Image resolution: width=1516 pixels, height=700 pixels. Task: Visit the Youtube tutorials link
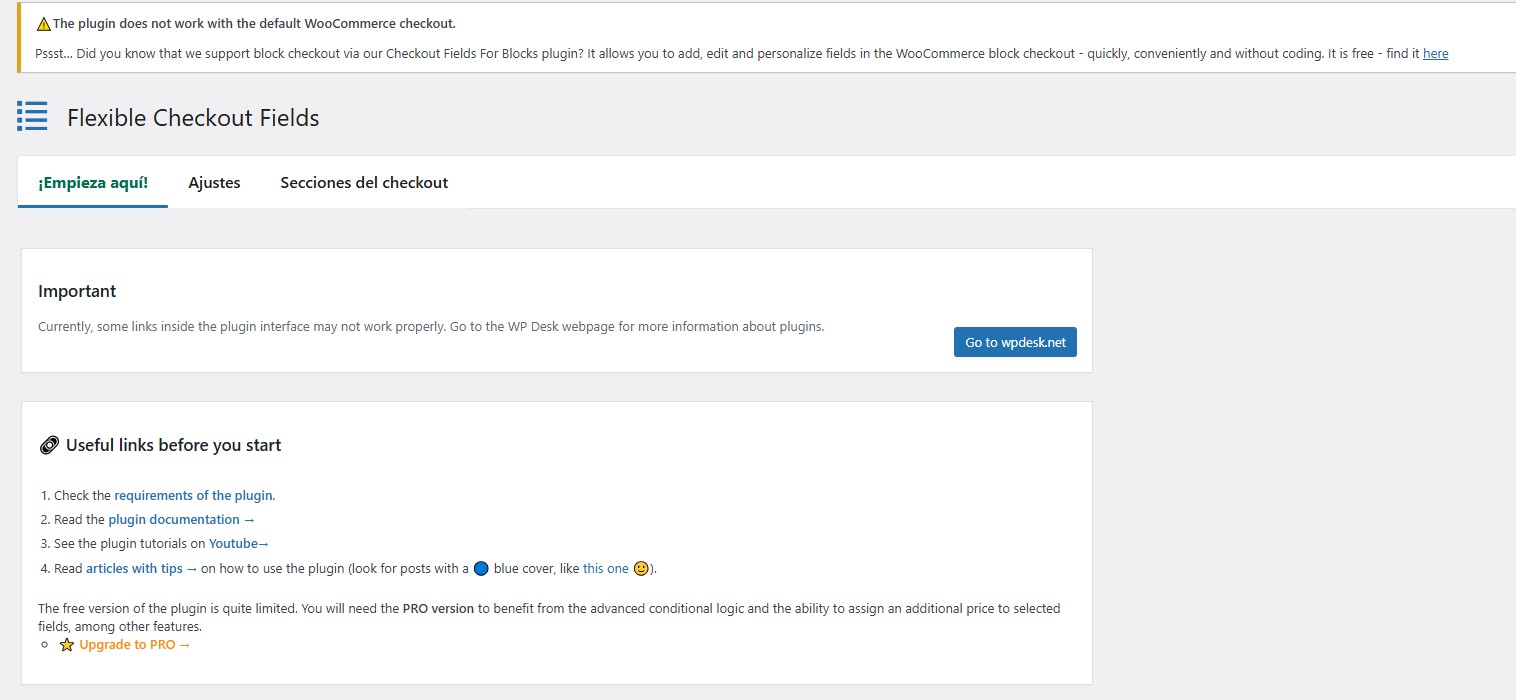[238, 544]
